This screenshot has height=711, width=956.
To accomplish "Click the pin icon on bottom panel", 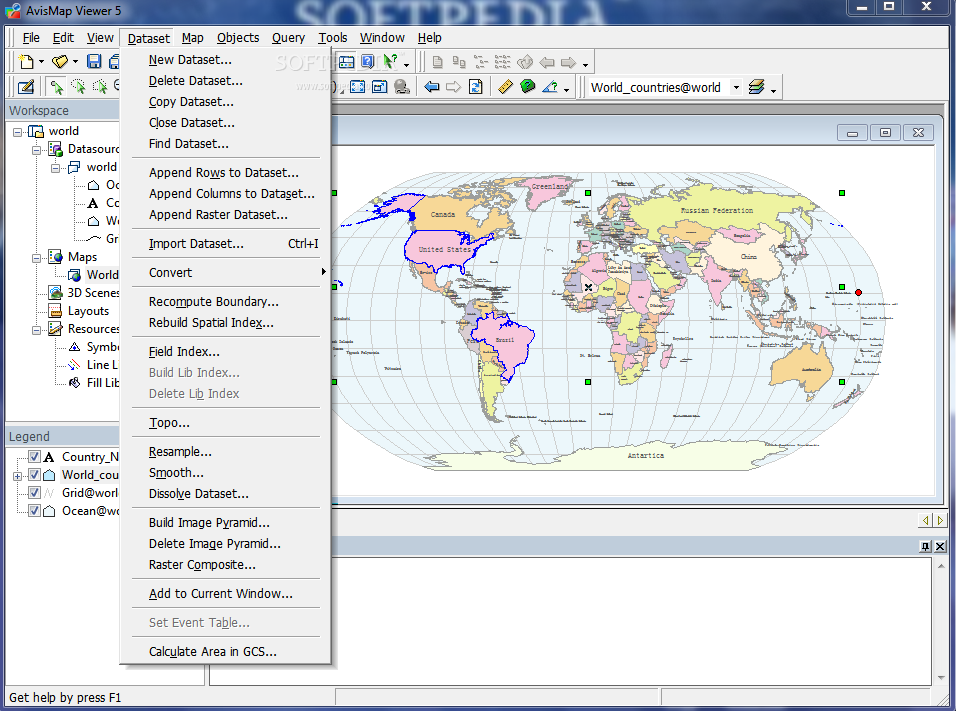I will tap(926, 546).
